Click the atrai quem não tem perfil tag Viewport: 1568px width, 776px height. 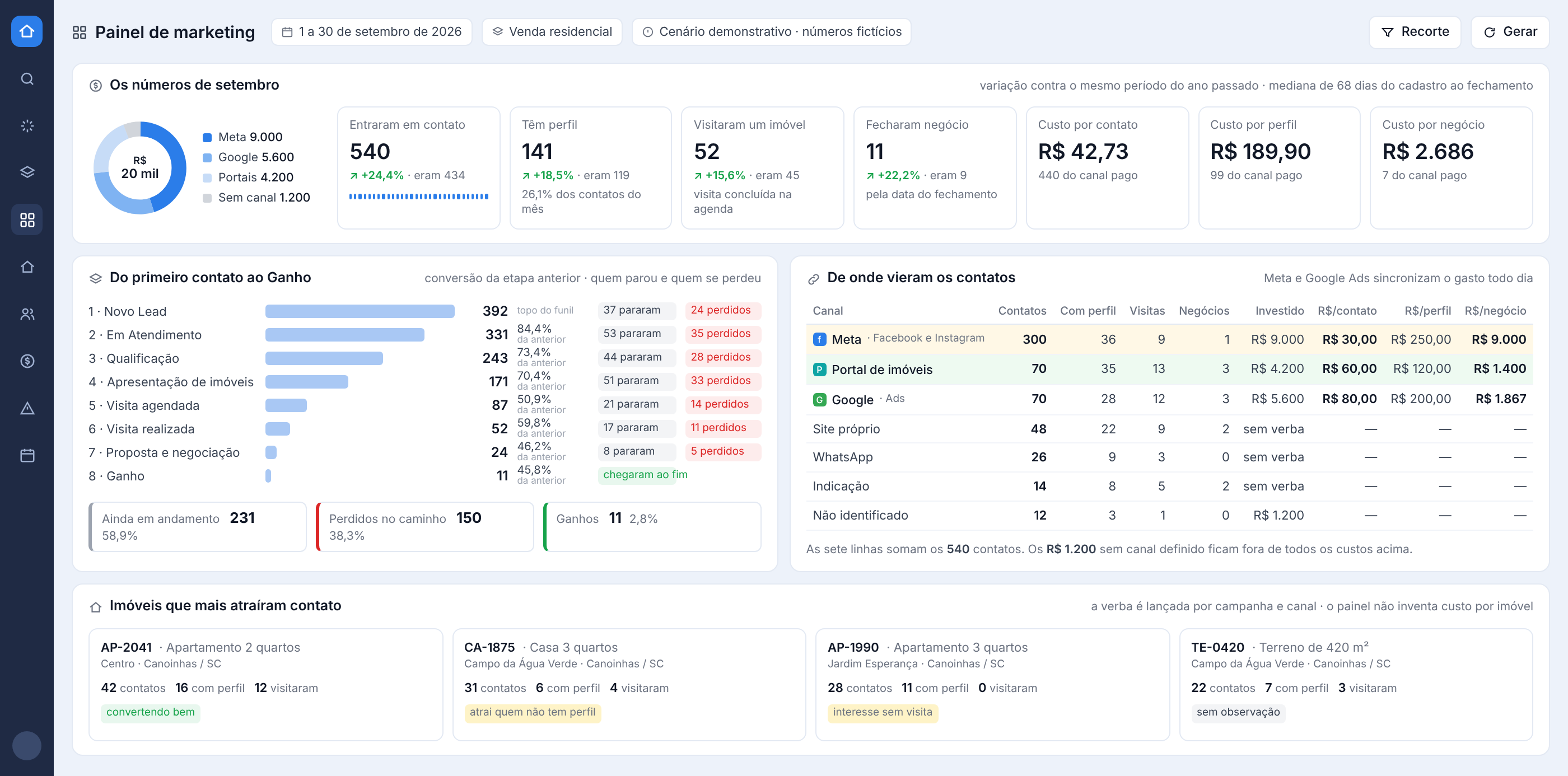532,713
